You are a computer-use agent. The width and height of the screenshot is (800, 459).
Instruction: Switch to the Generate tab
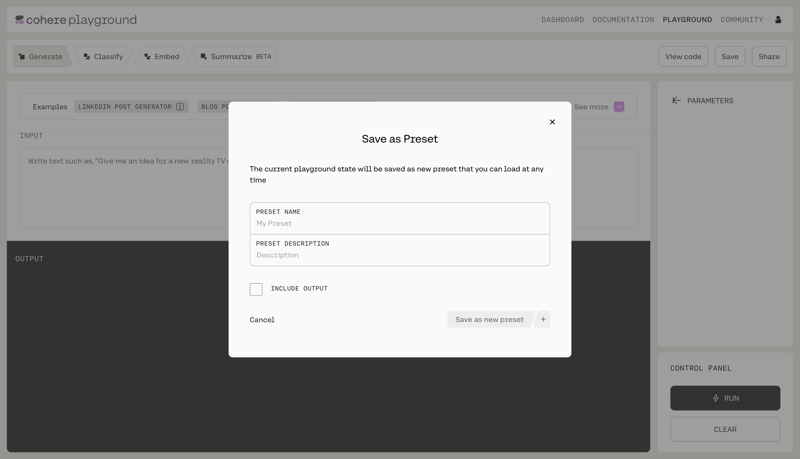coord(41,57)
